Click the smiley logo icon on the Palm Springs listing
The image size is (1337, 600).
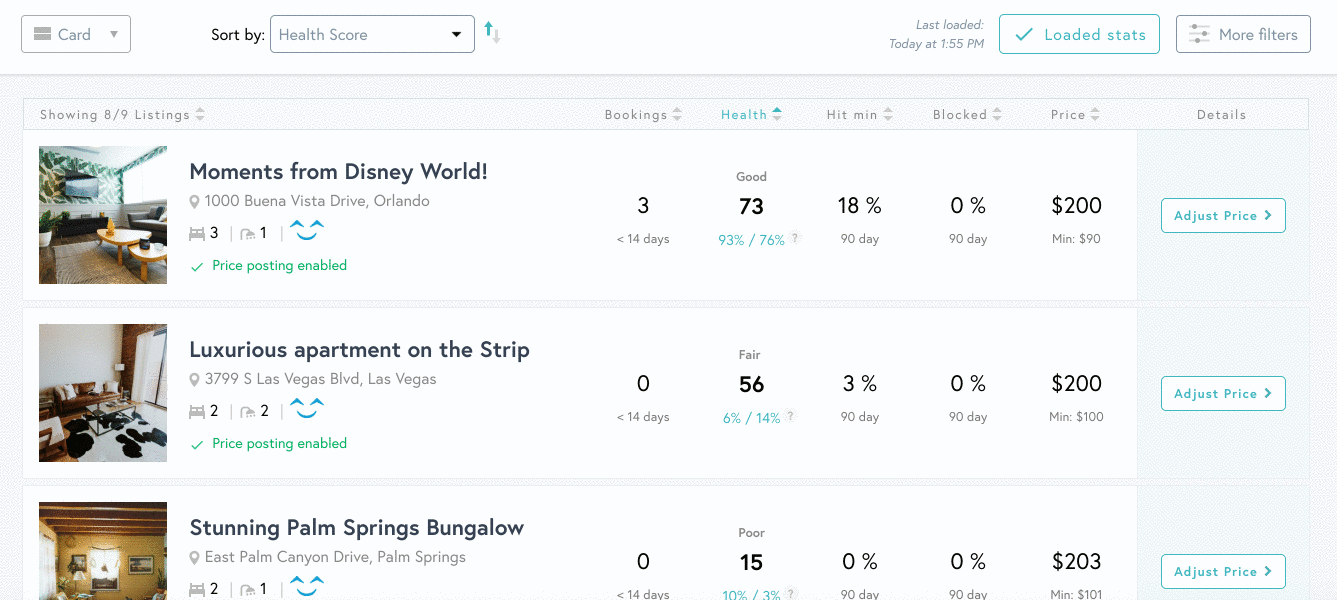point(307,586)
